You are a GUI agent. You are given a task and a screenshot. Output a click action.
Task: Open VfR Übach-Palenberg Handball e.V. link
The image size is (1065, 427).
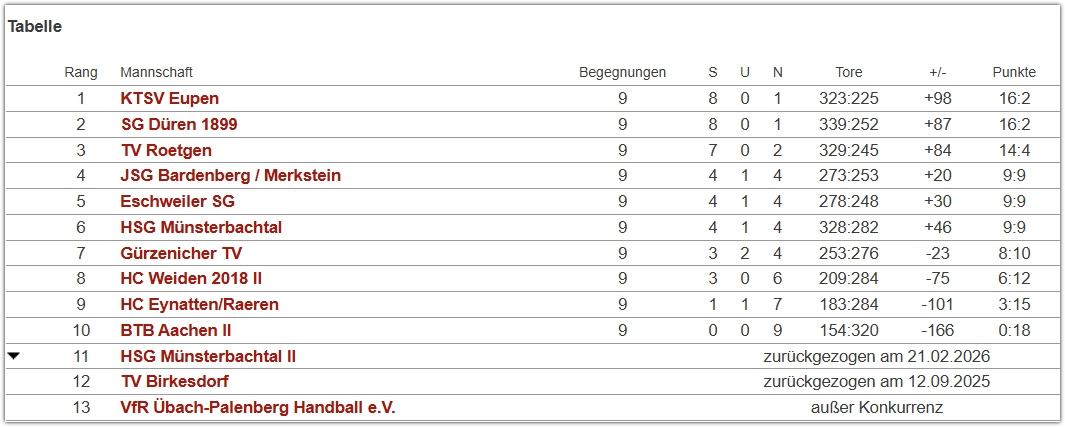[x=258, y=407]
